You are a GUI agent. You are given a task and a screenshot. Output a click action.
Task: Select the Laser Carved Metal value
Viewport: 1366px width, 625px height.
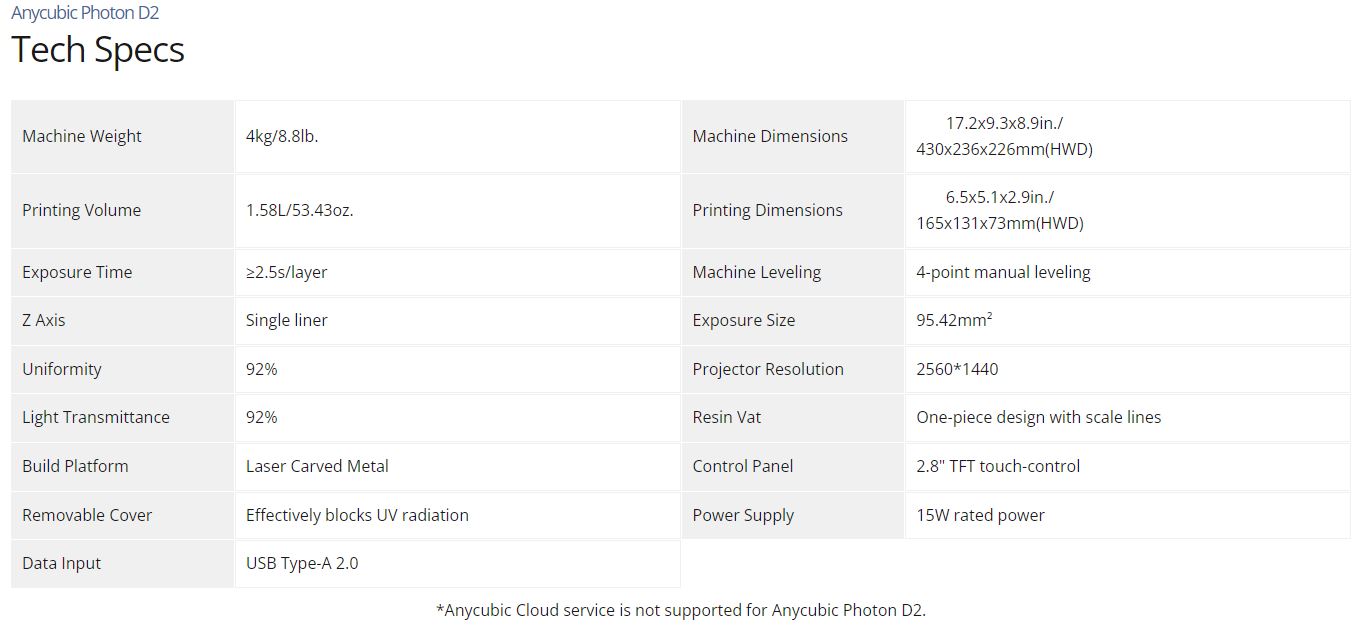[317, 466]
